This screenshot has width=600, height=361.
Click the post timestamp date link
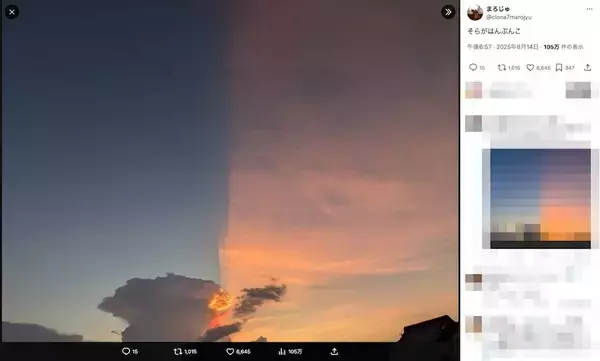click(x=502, y=47)
